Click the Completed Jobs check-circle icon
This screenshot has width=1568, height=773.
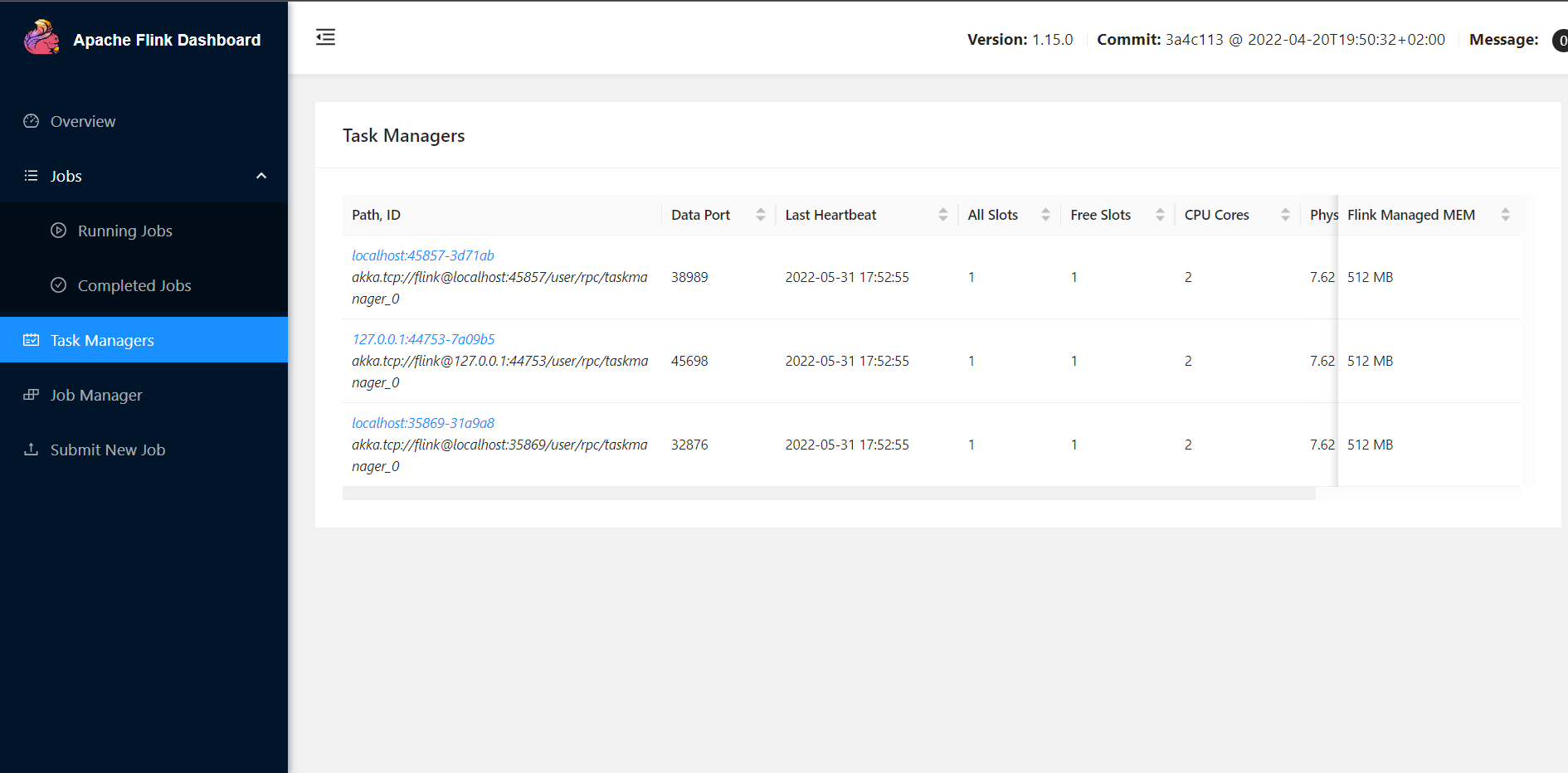tap(58, 285)
